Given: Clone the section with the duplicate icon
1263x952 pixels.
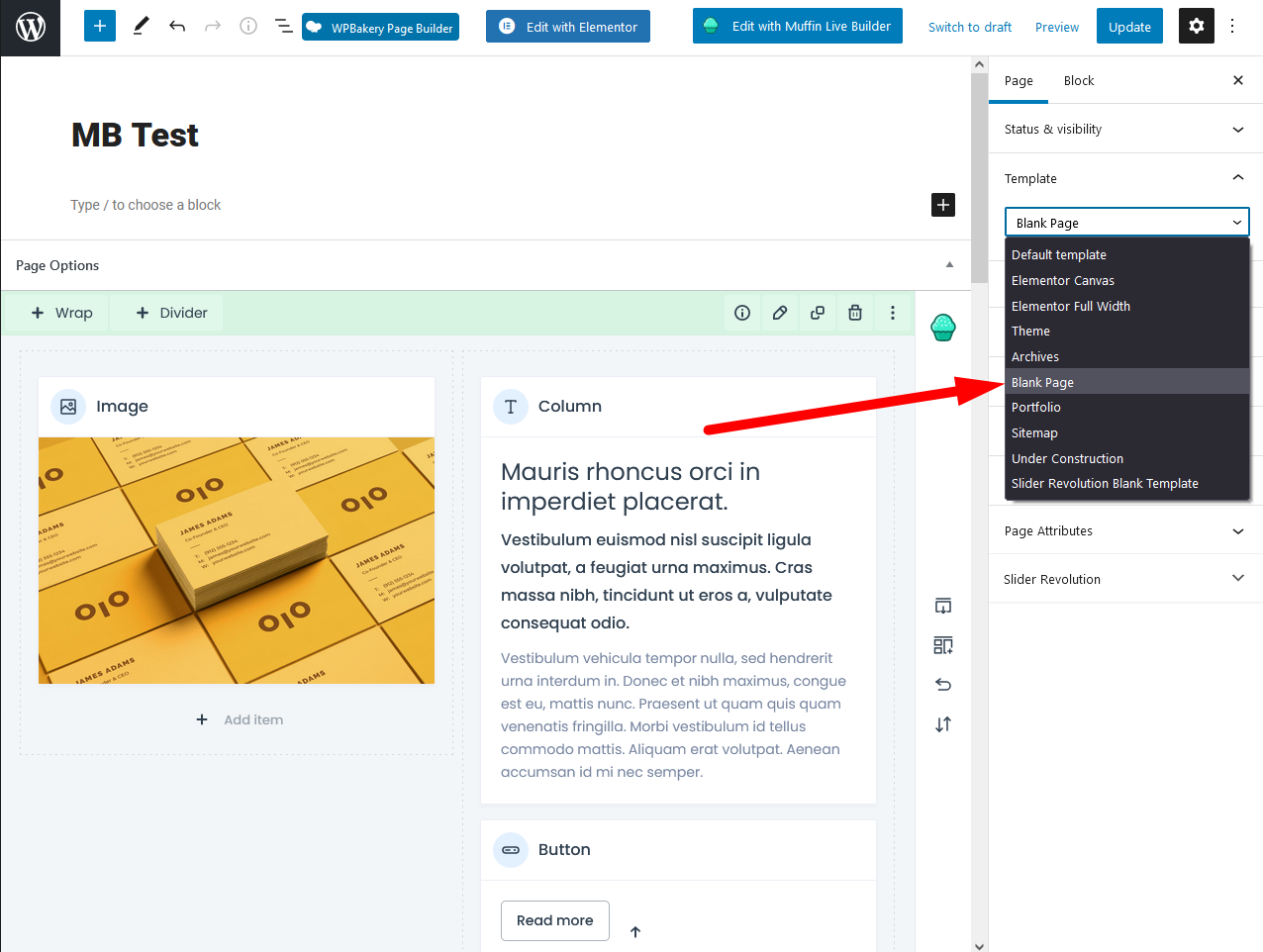Looking at the screenshot, I should pyautogui.click(x=818, y=313).
